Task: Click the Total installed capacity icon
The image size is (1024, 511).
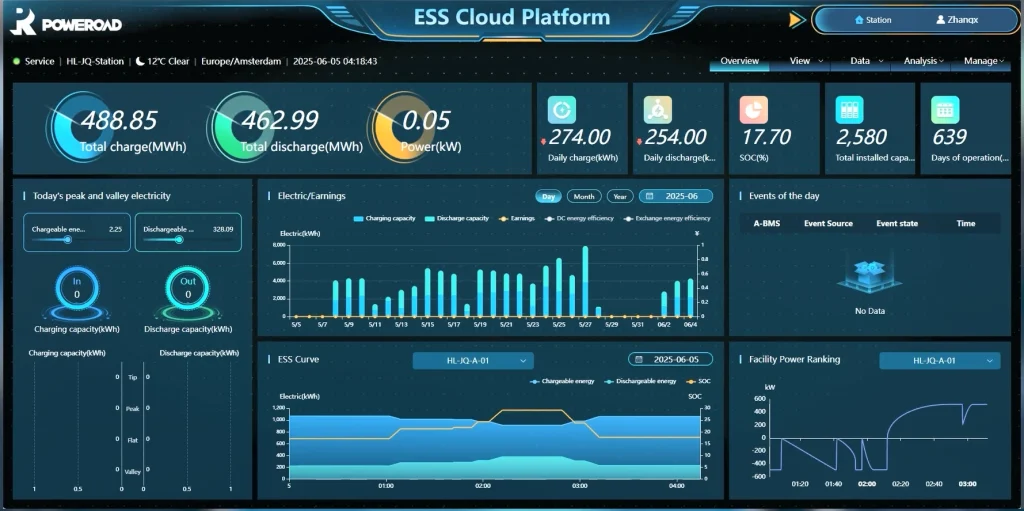Action: tap(849, 110)
